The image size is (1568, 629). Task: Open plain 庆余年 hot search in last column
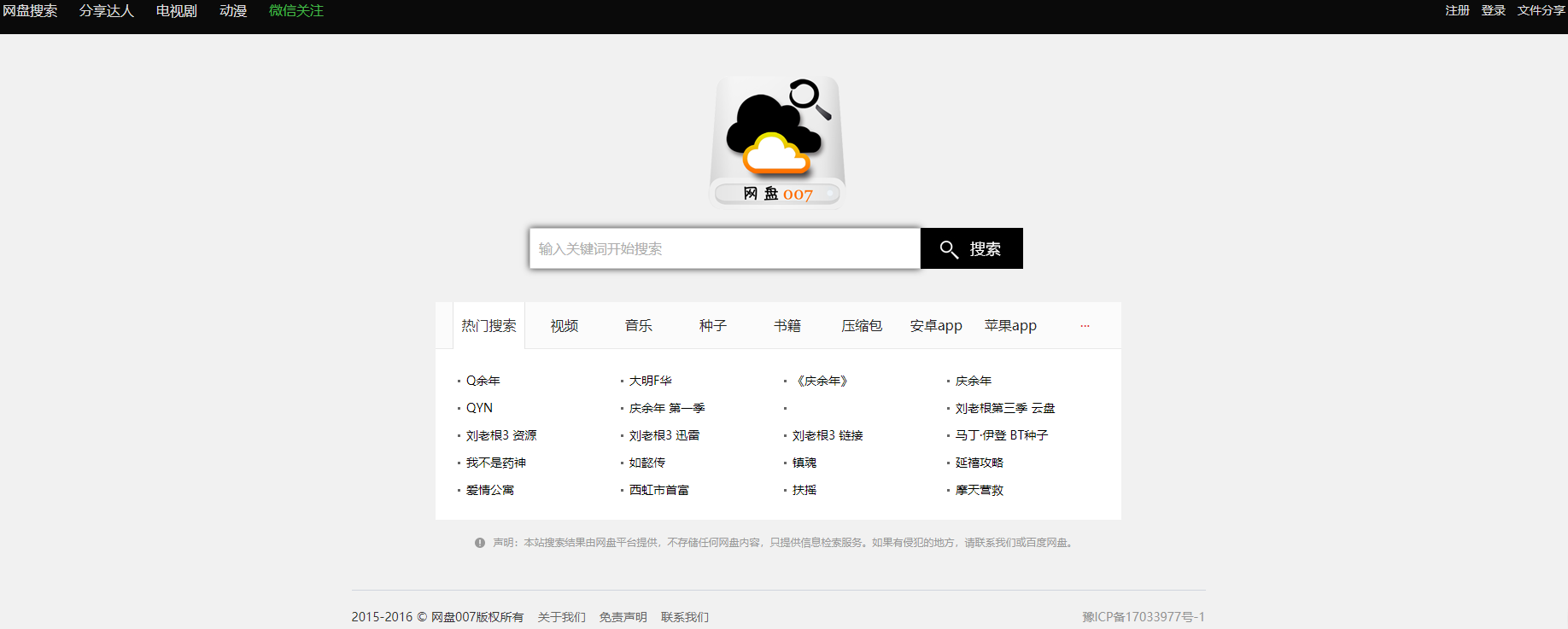point(974,381)
